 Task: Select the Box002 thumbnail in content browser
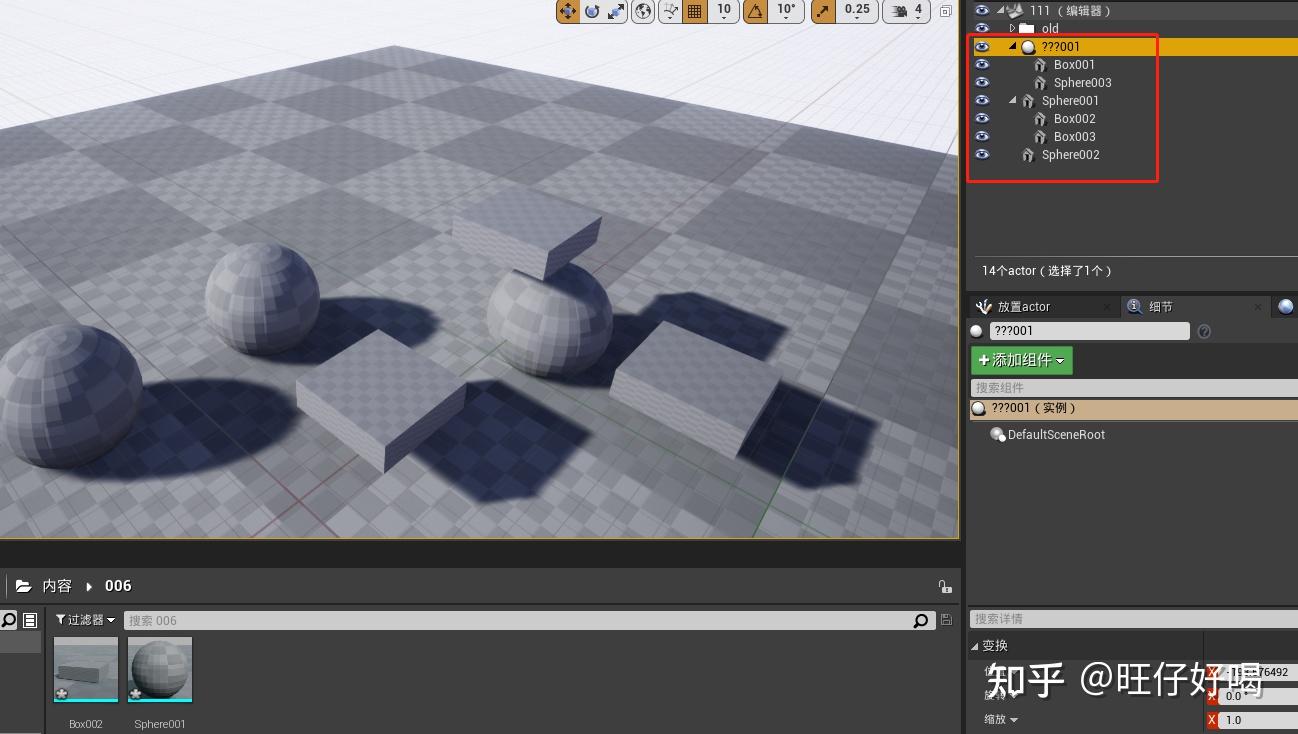85,669
